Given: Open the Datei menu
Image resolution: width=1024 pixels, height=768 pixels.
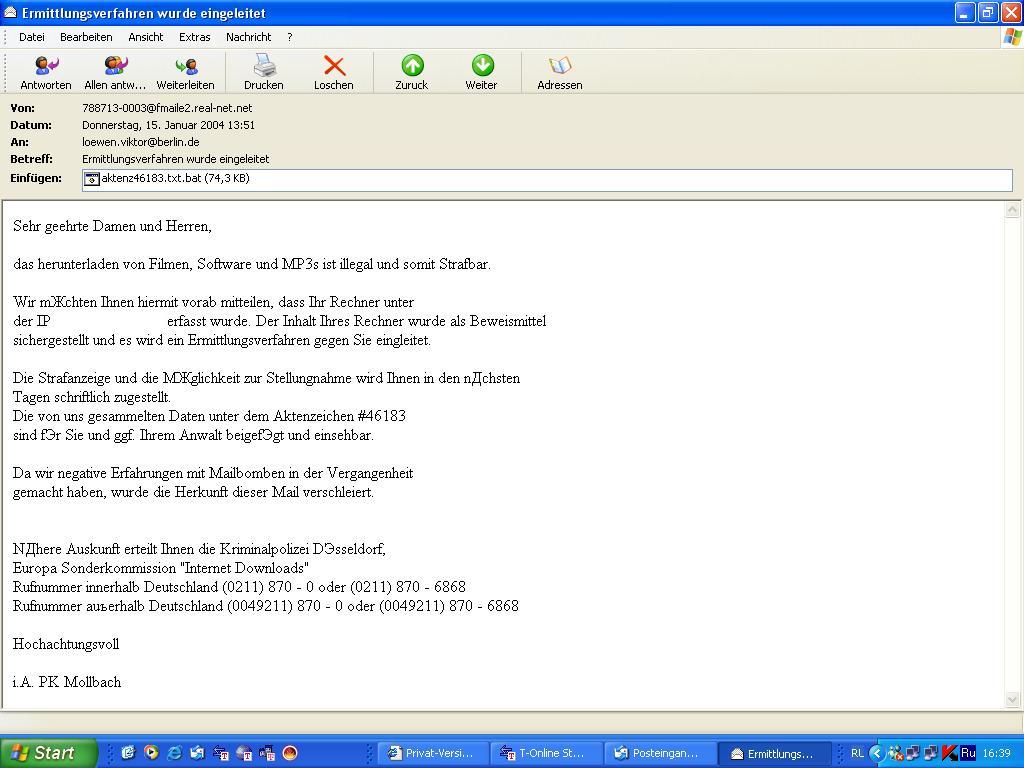Looking at the screenshot, I should (x=32, y=37).
